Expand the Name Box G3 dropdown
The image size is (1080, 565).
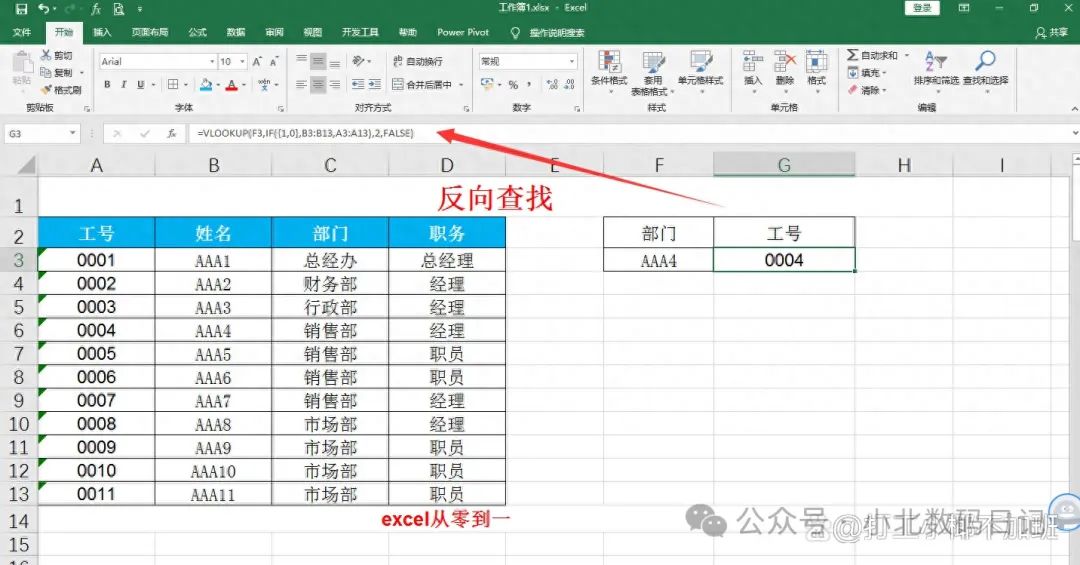click(x=72, y=134)
